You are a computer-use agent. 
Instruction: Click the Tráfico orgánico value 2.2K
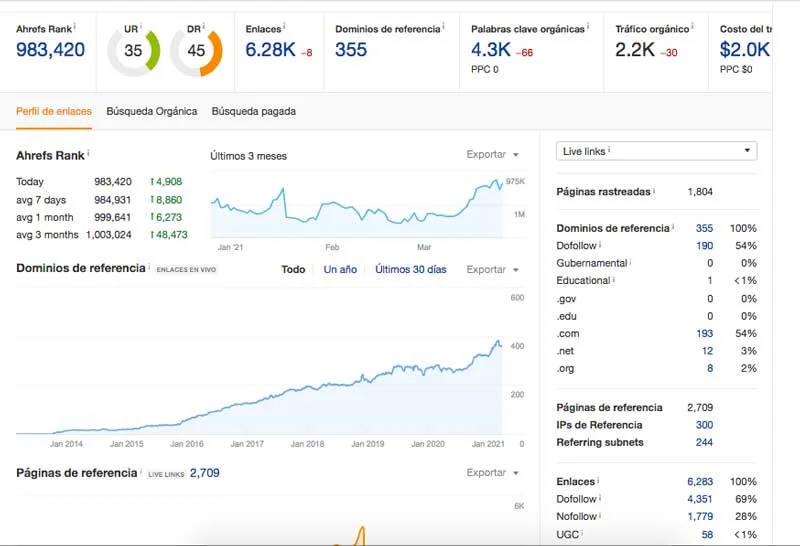(x=635, y=49)
